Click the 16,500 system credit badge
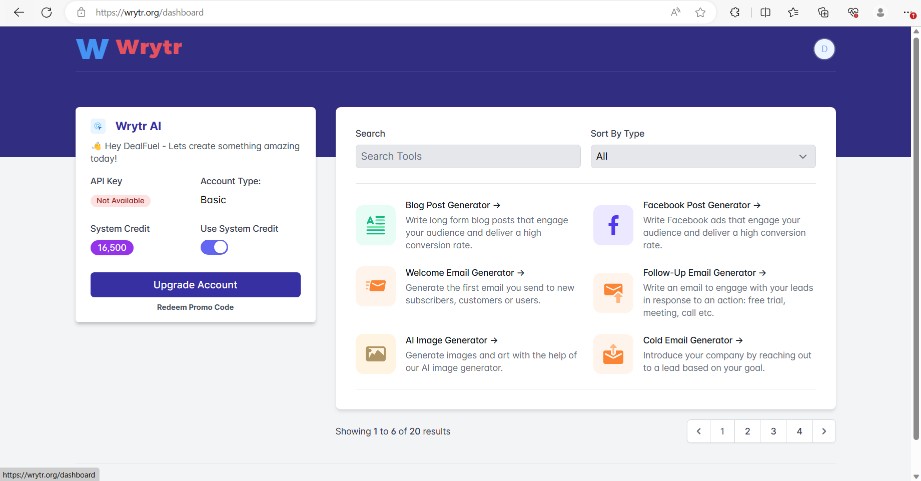Screen dimensions: 921x481 pyautogui.click(x=112, y=248)
